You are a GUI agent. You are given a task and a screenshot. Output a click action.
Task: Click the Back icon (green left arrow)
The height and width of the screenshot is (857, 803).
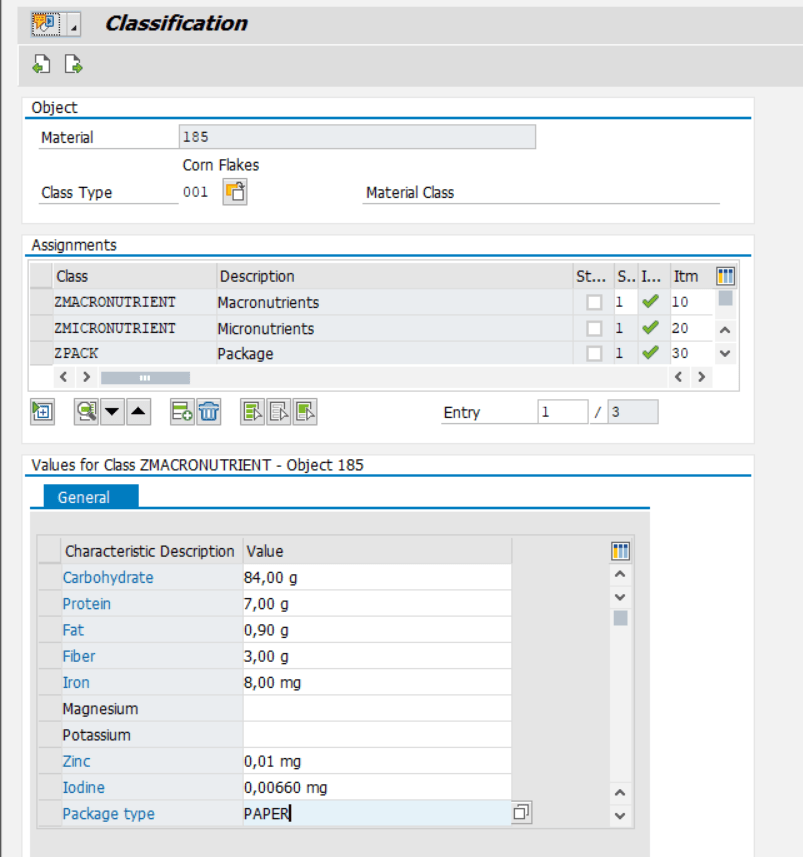[x=40, y=62]
